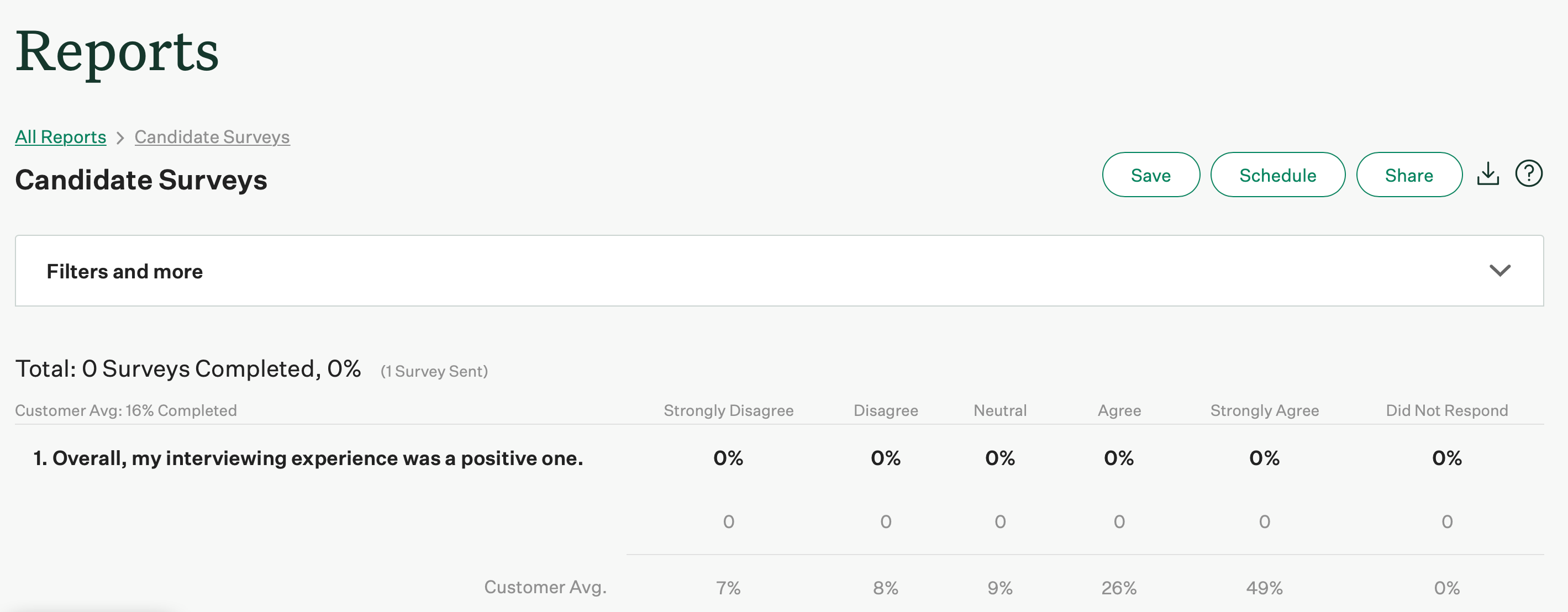Click the download arrow next to Share
The image size is (1568, 612).
1488,174
